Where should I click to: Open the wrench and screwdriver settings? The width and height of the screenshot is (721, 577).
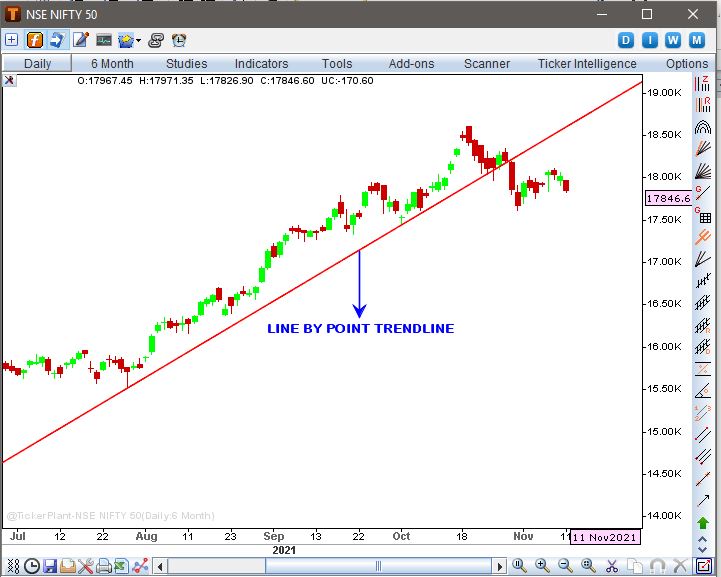[x=86, y=566]
